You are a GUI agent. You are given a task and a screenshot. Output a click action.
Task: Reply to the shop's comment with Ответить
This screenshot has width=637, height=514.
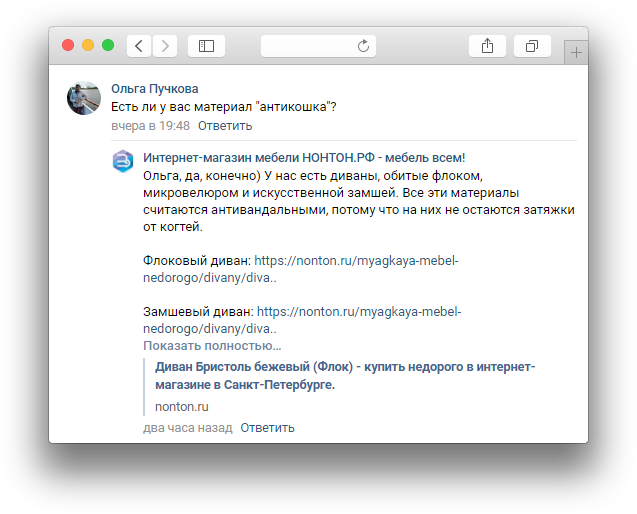tap(267, 428)
